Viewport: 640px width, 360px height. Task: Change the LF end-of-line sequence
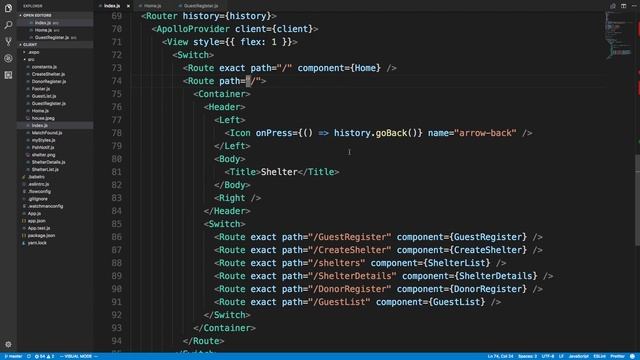[561, 356]
